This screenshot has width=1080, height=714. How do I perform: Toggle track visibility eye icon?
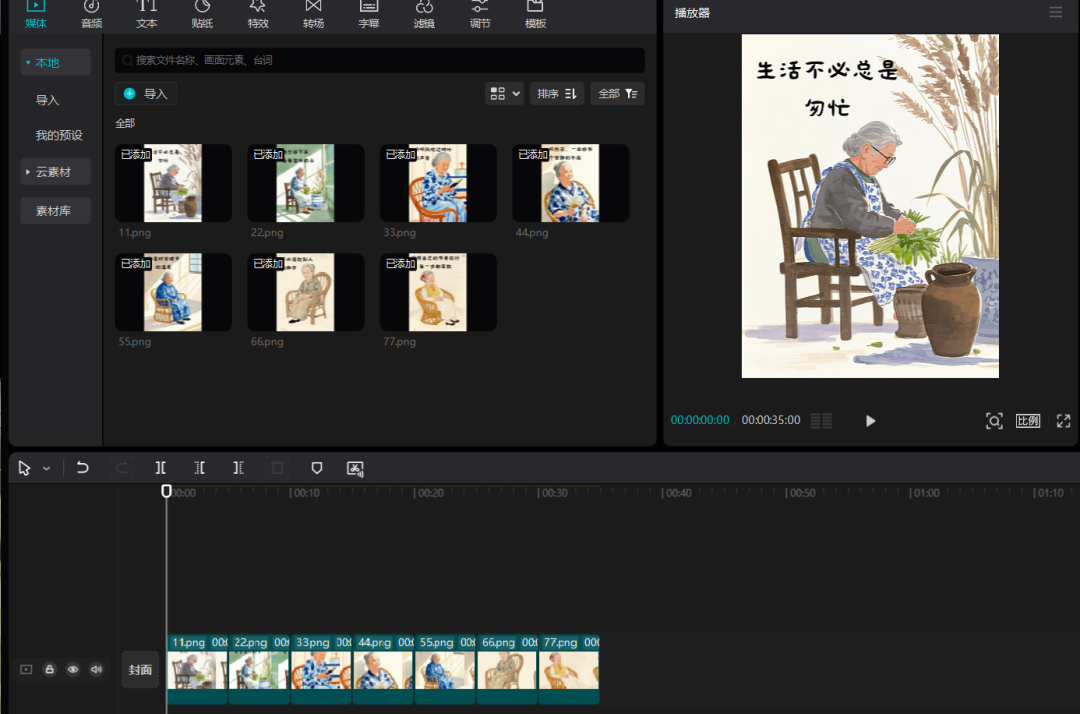(x=73, y=669)
